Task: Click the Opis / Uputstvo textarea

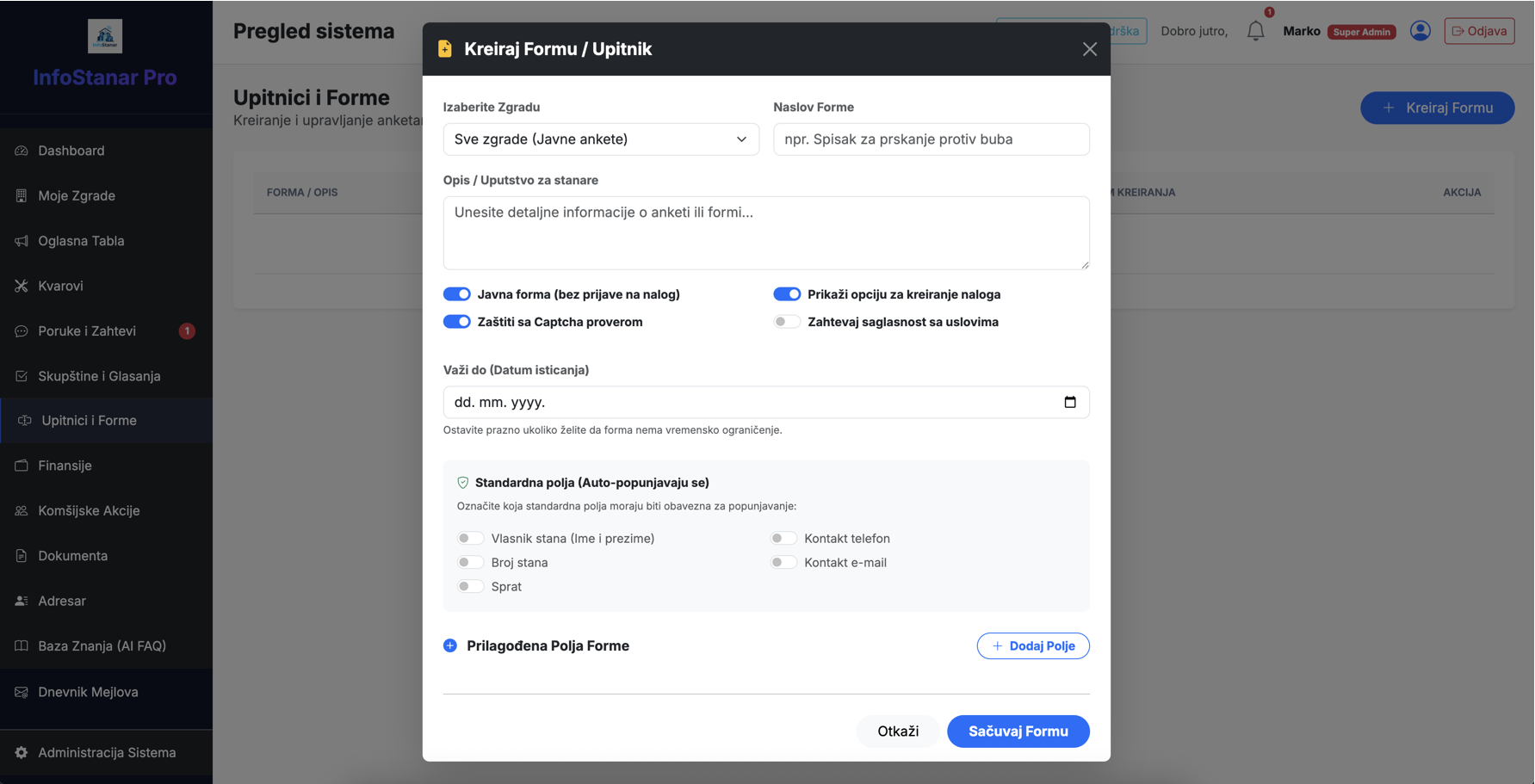Action: coord(766,233)
